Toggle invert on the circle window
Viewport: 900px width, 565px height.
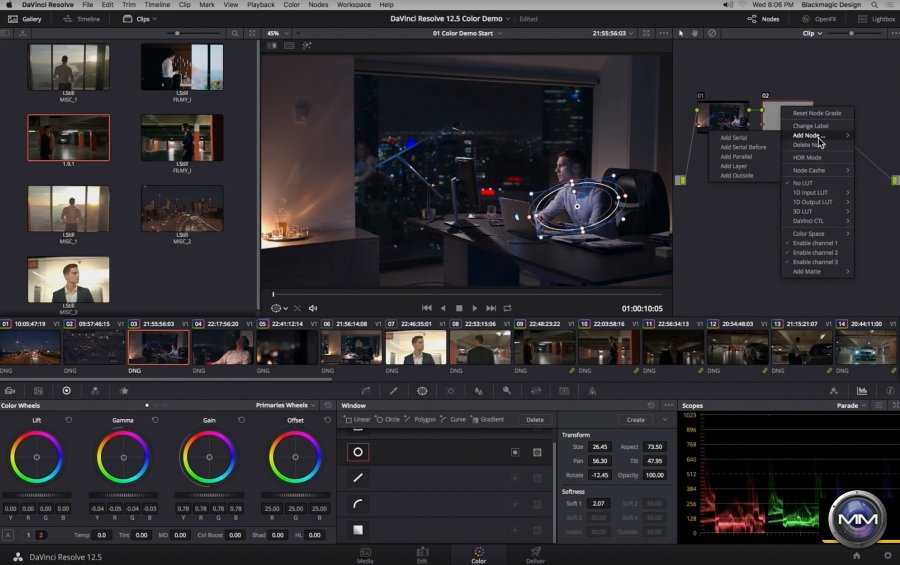point(515,452)
